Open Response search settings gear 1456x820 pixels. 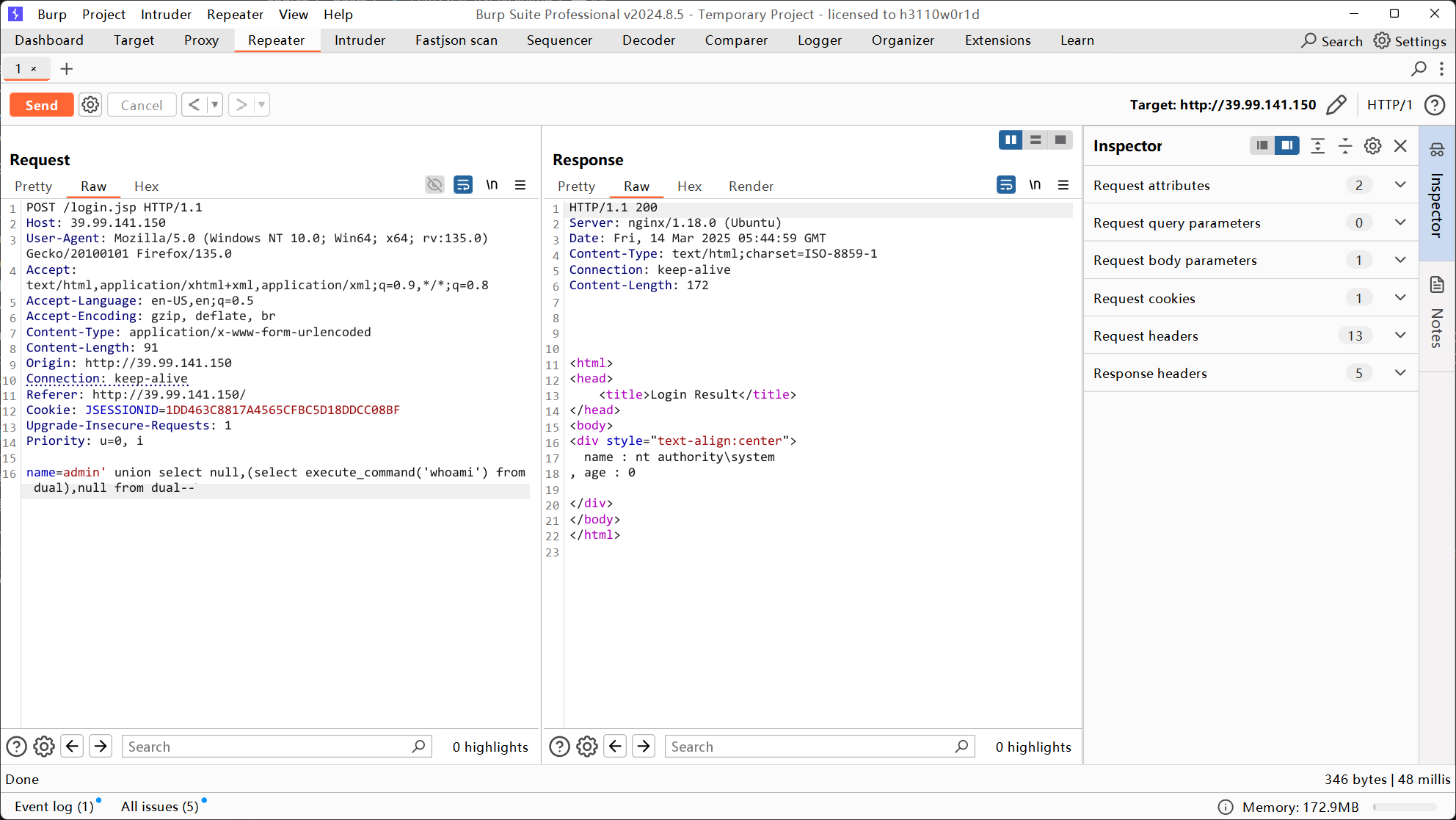coord(587,747)
